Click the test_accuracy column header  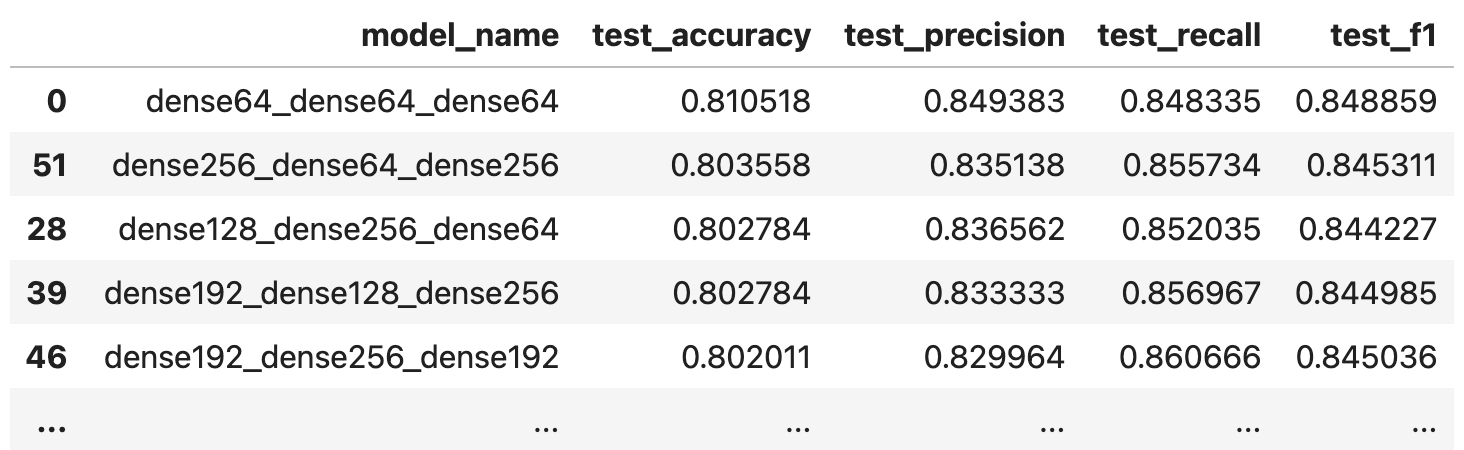coord(701,36)
